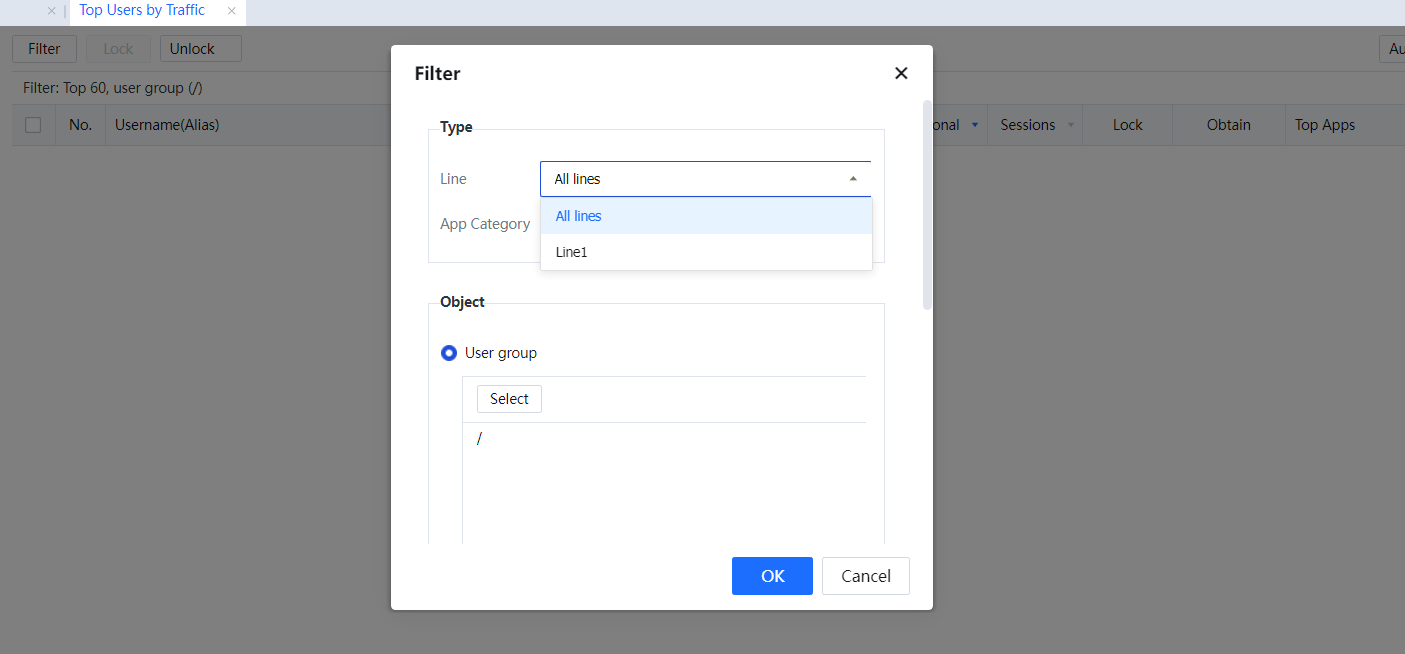Click the Filter button in the toolbar

click(x=44, y=49)
